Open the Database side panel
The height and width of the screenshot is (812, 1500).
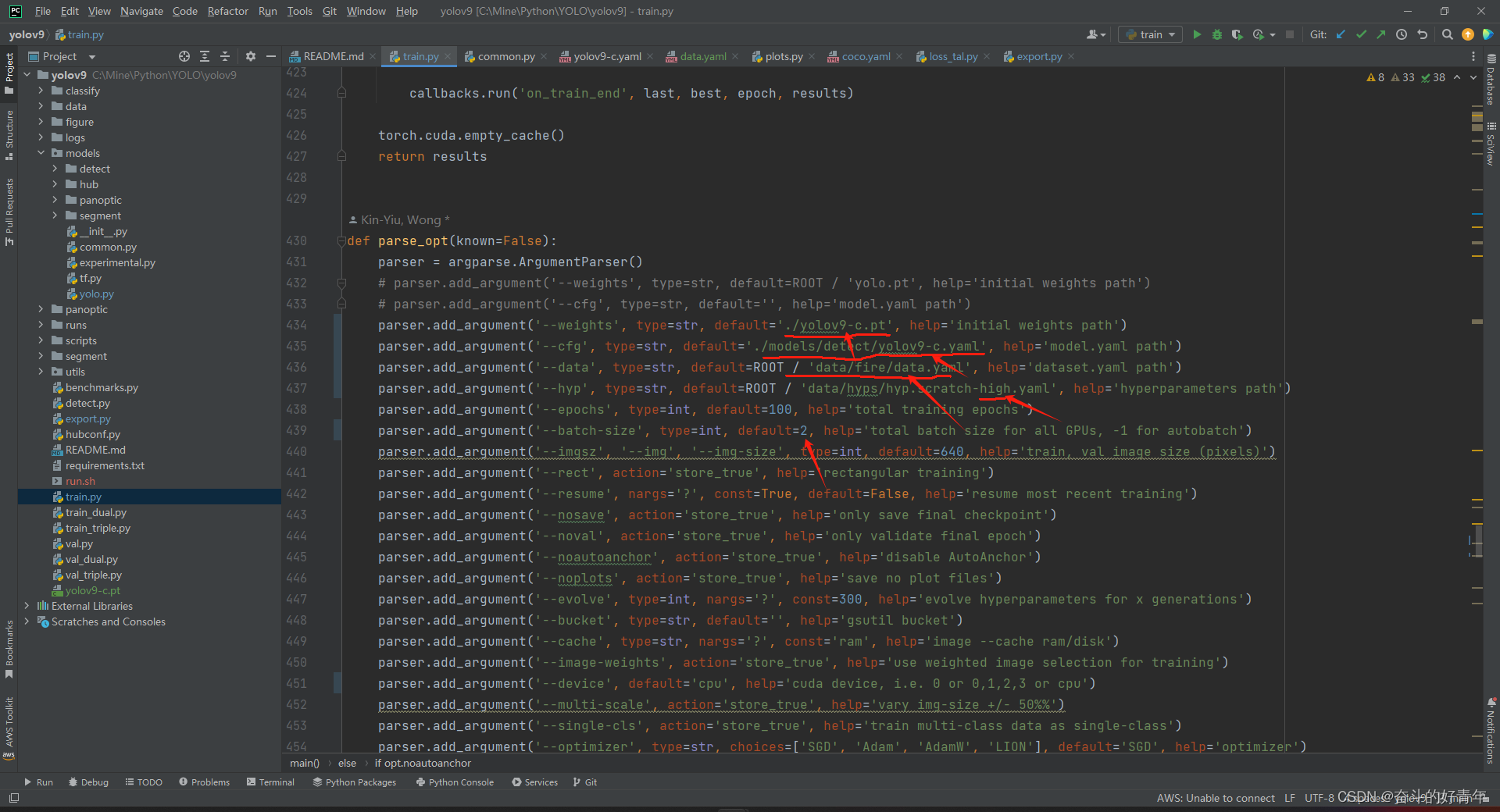coord(1491,81)
